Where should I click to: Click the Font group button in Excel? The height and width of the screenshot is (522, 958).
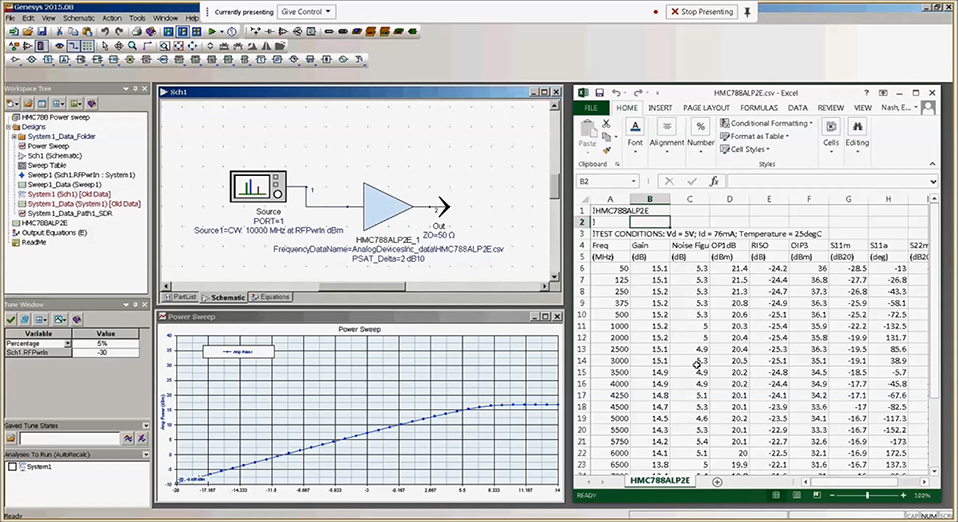(635, 135)
